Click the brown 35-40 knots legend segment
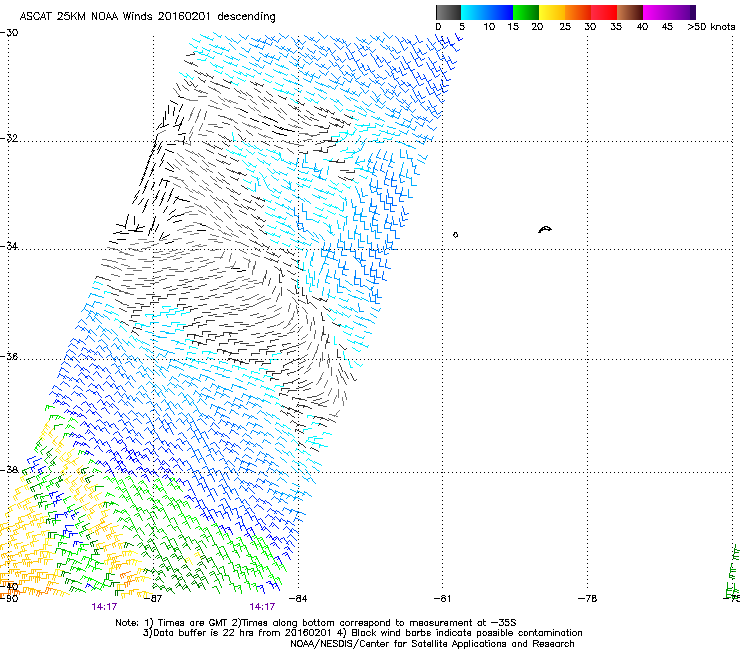The image size is (740, 650). (630, 12)
